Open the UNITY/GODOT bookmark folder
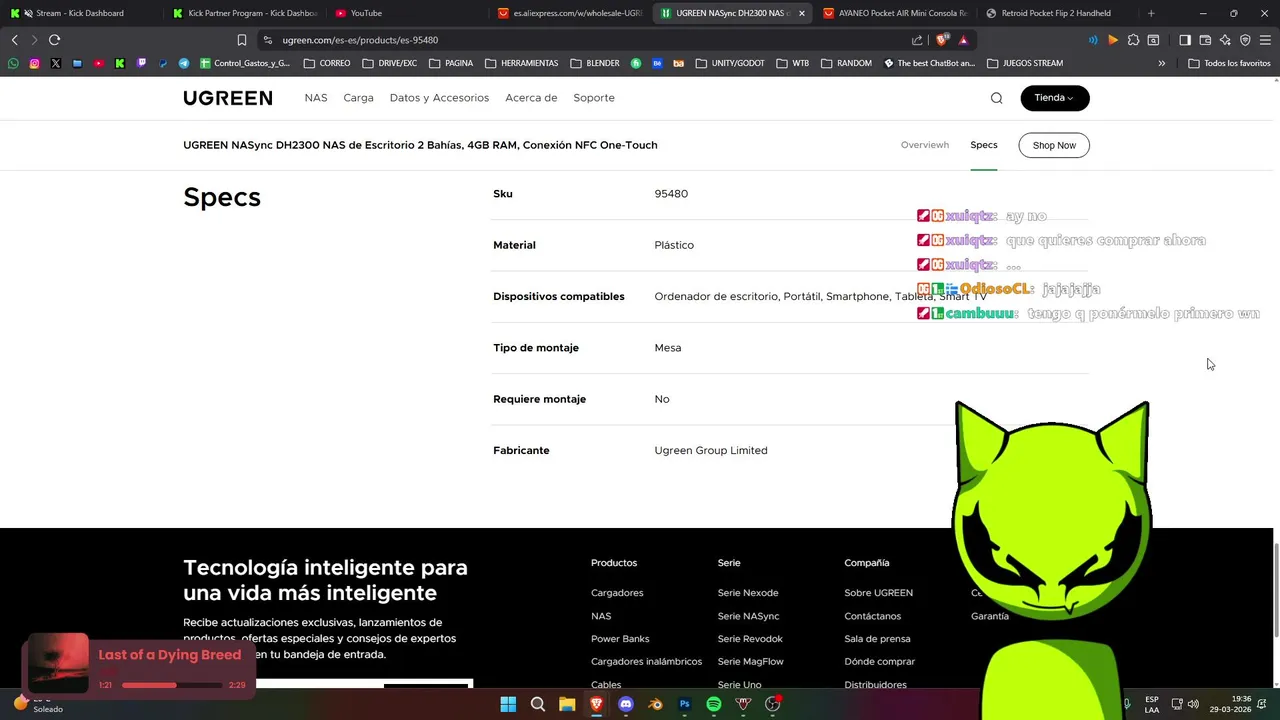1280x720 pixels. point(730,63)
